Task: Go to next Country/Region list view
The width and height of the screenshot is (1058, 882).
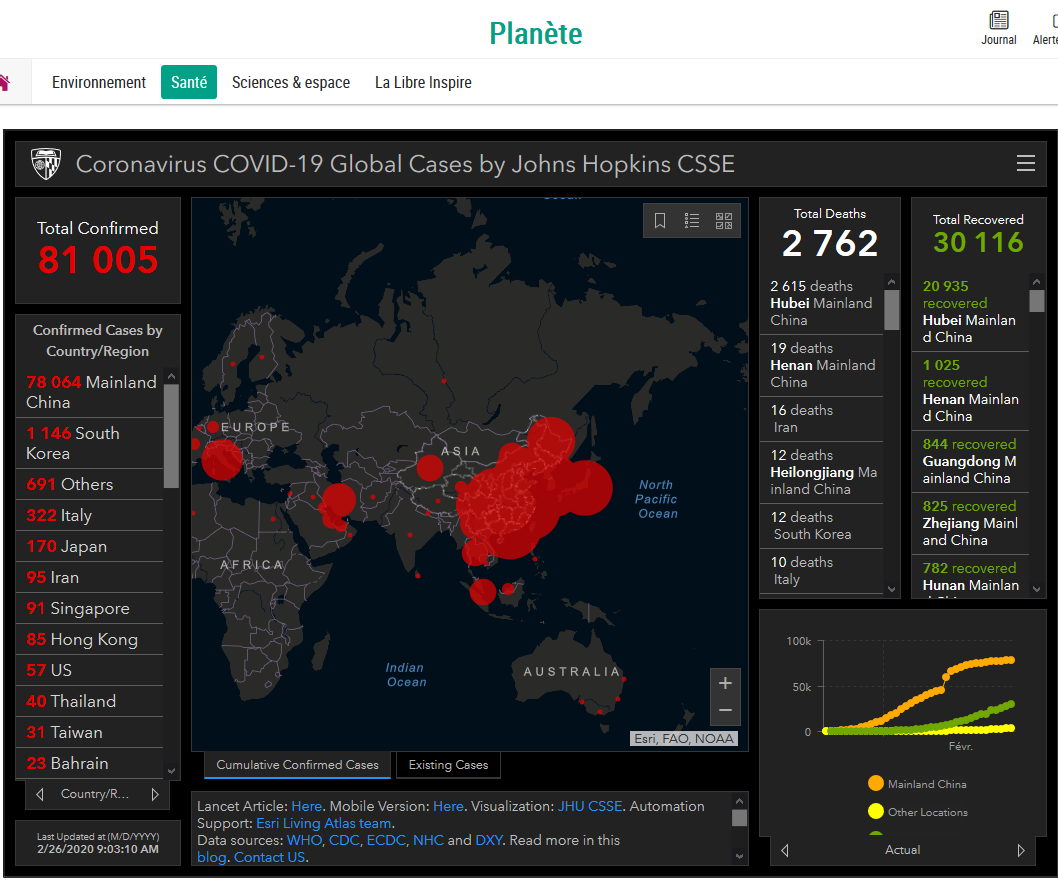Action: click(x=155, y=794)
